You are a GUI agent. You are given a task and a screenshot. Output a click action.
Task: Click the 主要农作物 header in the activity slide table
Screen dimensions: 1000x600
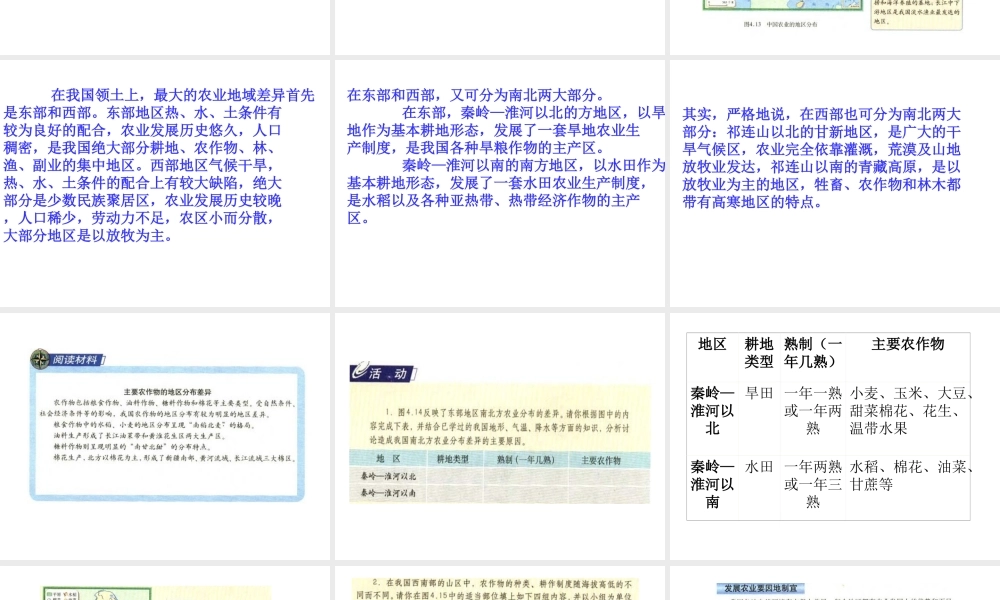[x=601, y=460]
